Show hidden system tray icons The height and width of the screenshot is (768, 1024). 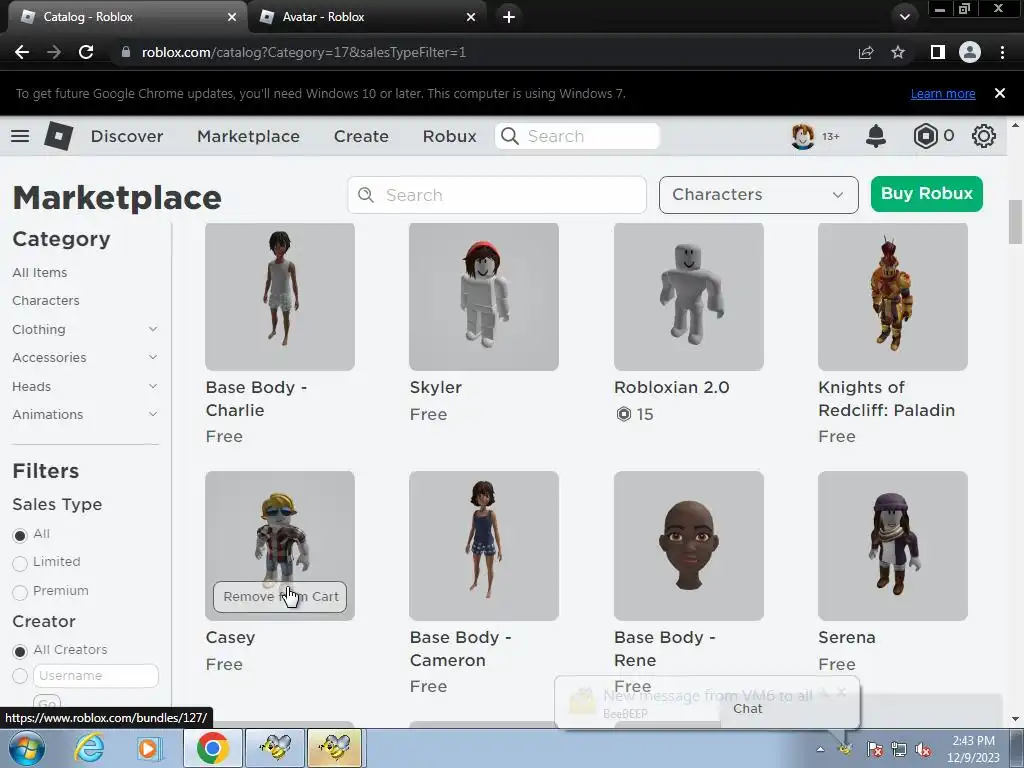pos(820,749)
